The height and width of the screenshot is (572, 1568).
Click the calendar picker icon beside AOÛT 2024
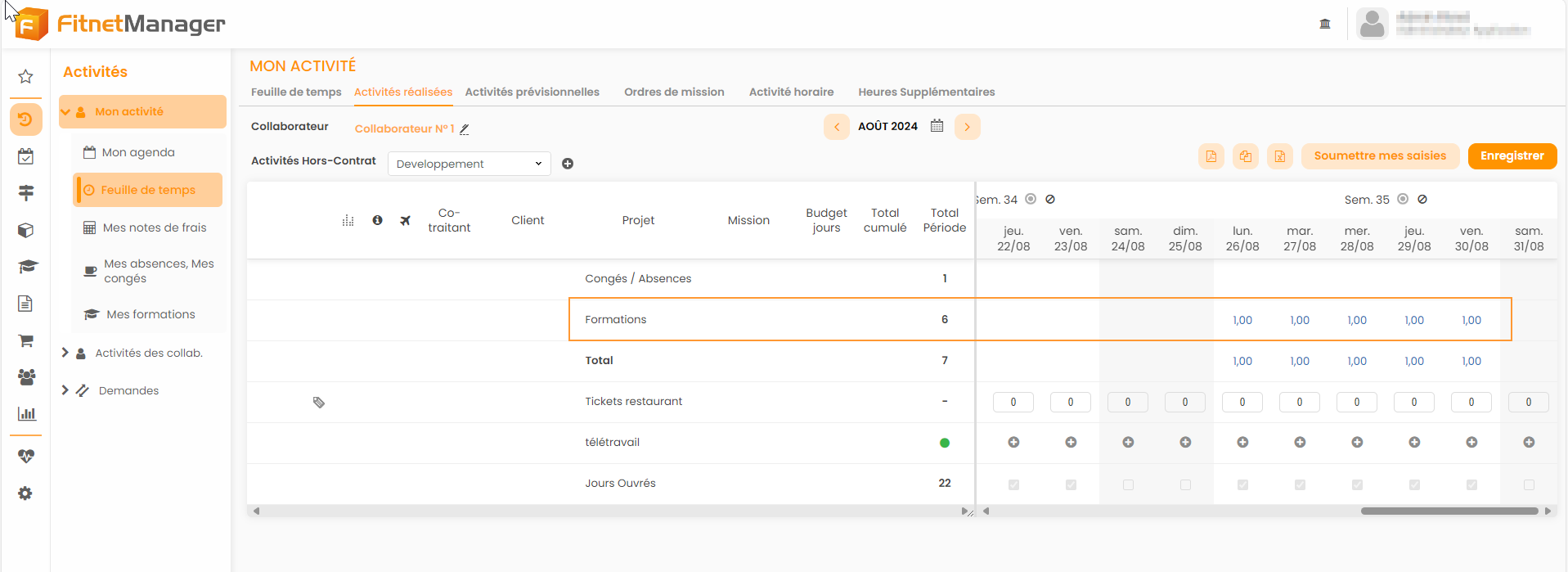[937, 126]
